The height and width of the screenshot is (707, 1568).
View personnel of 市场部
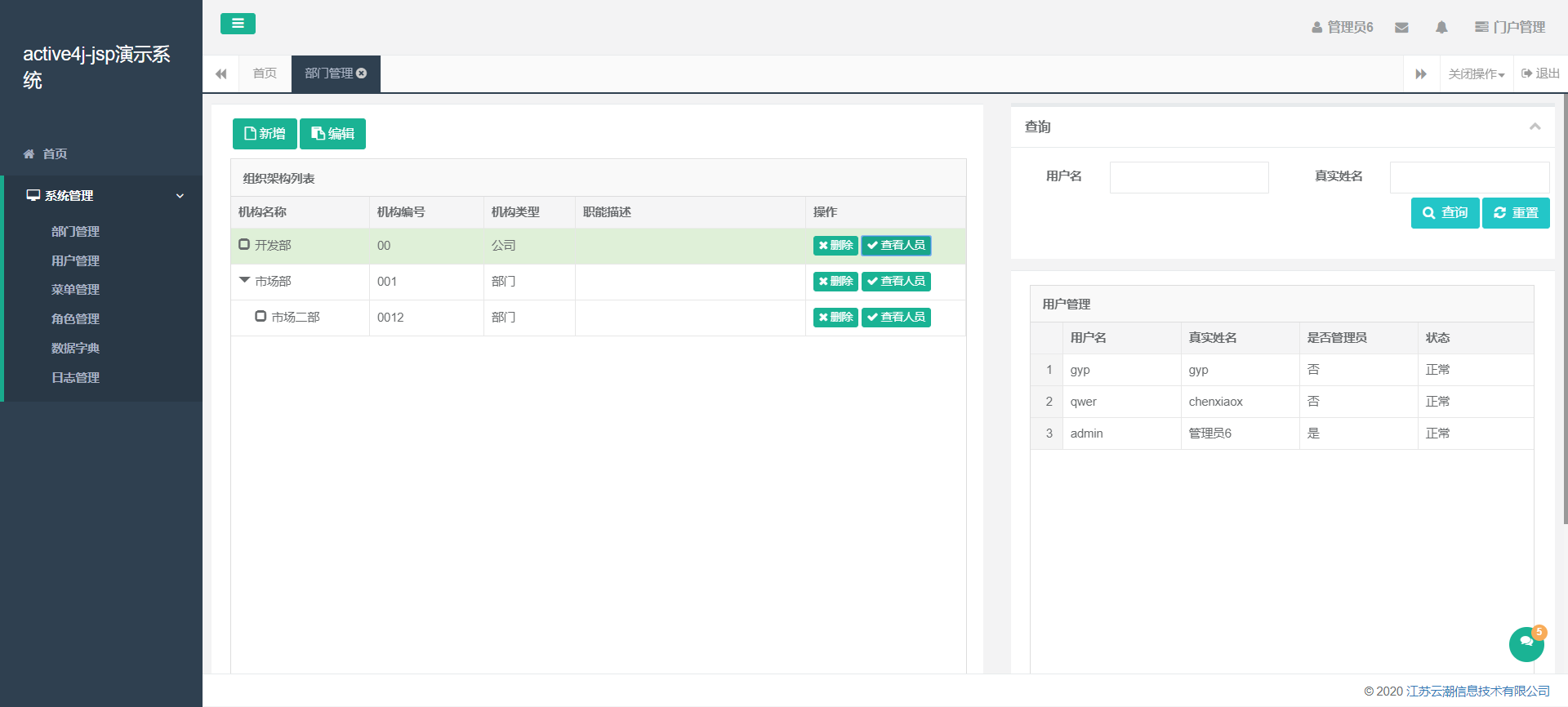coord(896,282)
